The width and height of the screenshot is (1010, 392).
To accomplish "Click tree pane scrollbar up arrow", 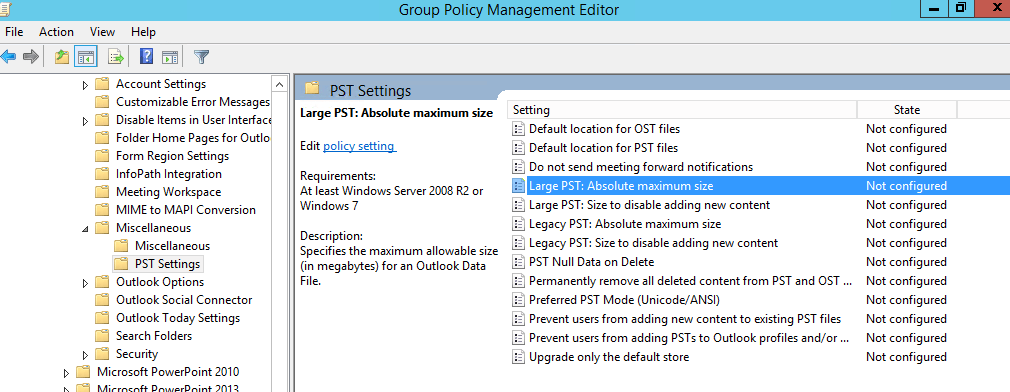I will tap(280, 84).
